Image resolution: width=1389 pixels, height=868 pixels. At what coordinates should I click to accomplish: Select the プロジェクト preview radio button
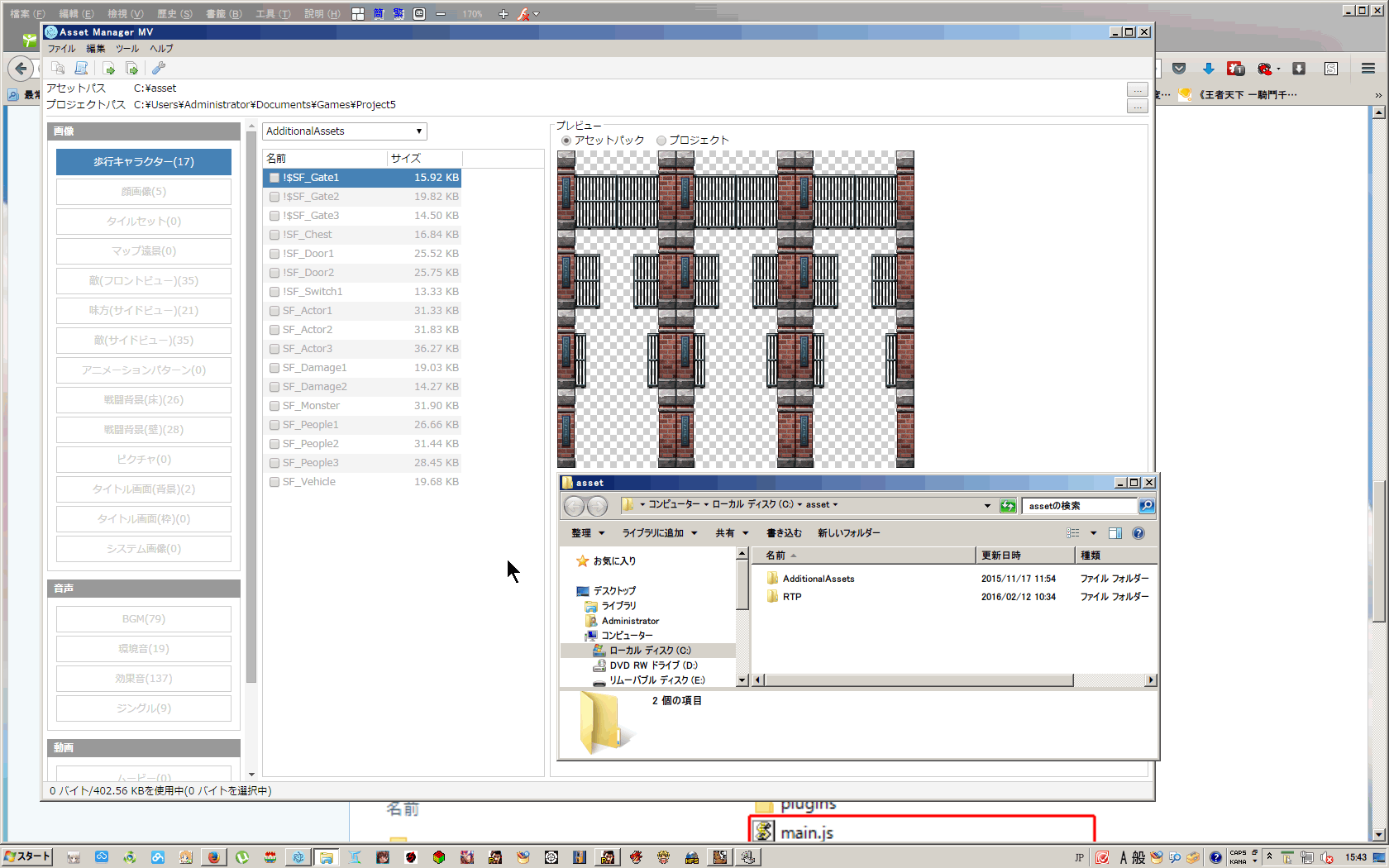[x=661, y=141]
